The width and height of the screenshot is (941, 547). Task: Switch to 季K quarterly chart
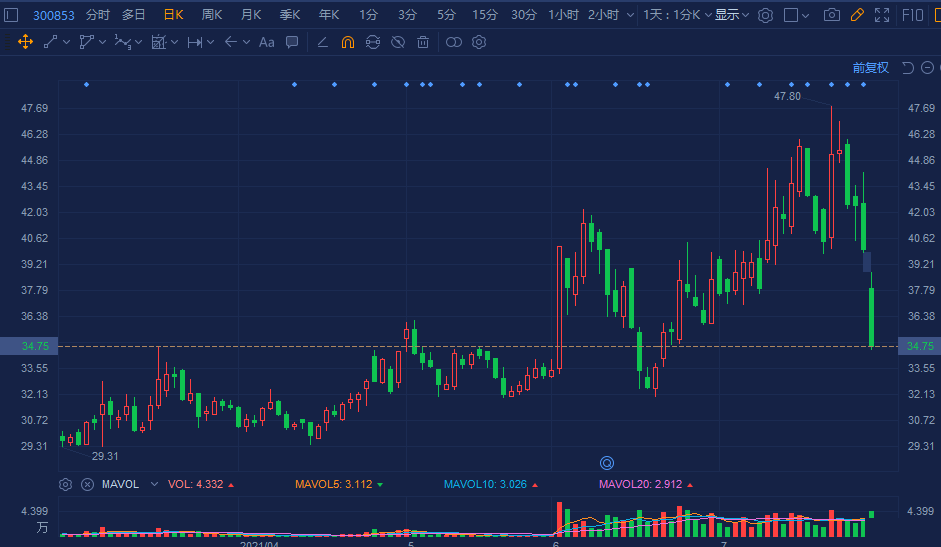point(290,15)
